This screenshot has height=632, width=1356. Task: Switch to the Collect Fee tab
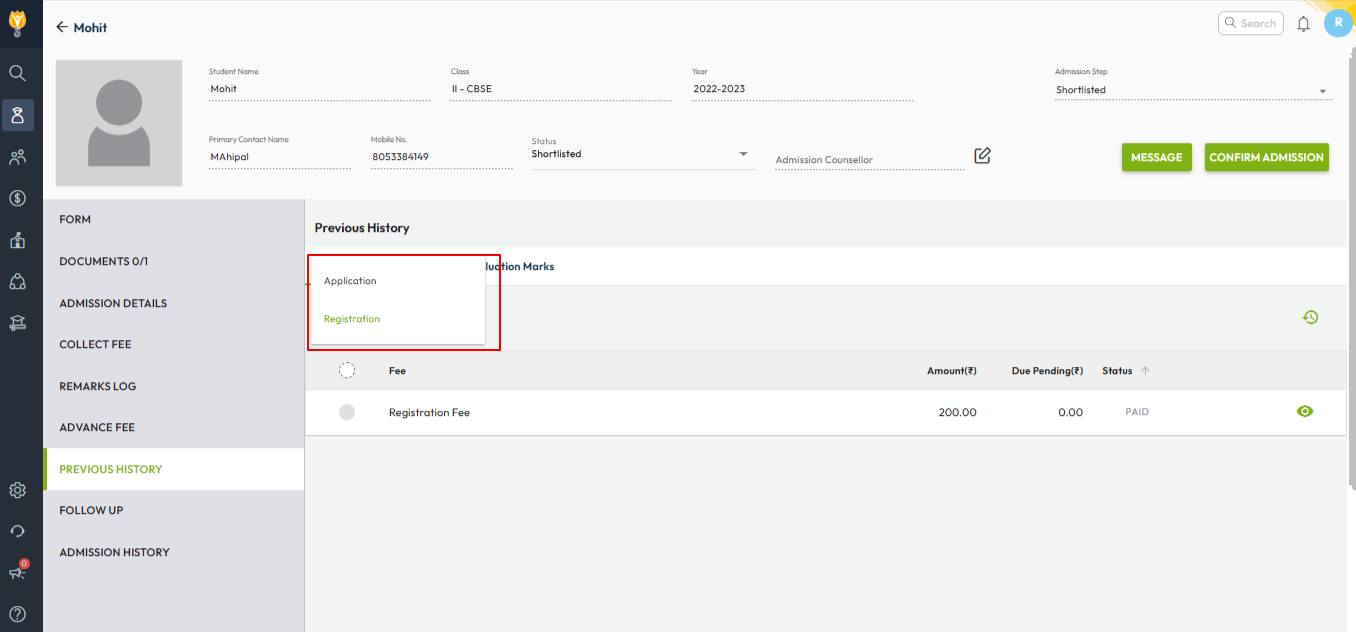(x=95, y=344)
